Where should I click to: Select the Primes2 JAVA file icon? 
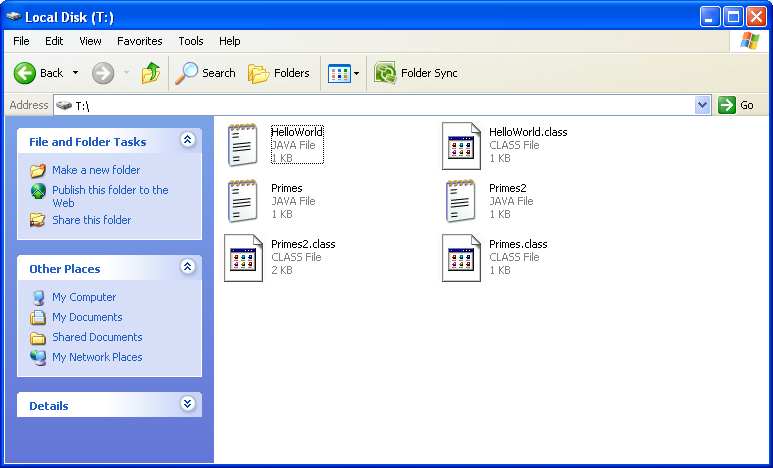461,200
